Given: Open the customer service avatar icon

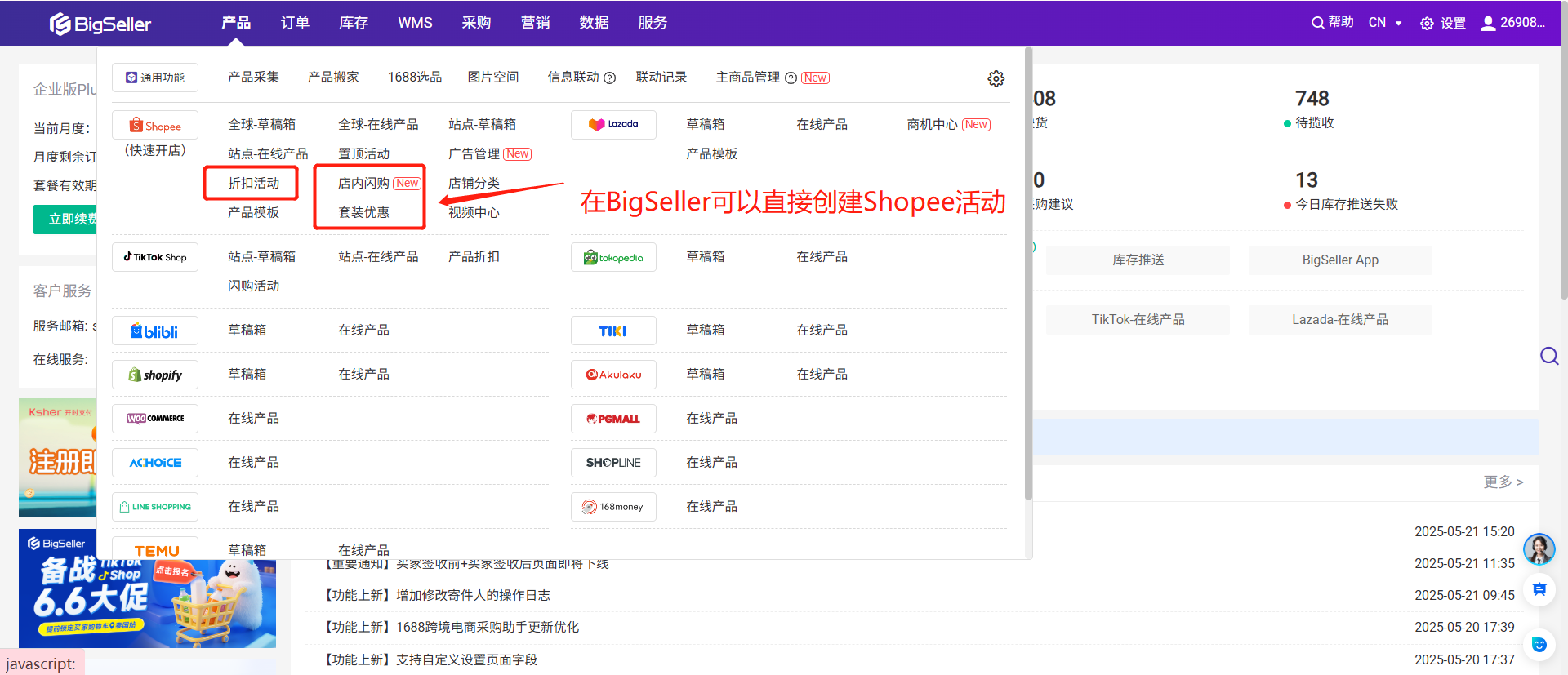Looking at the screenshot, I should 1539,549.
